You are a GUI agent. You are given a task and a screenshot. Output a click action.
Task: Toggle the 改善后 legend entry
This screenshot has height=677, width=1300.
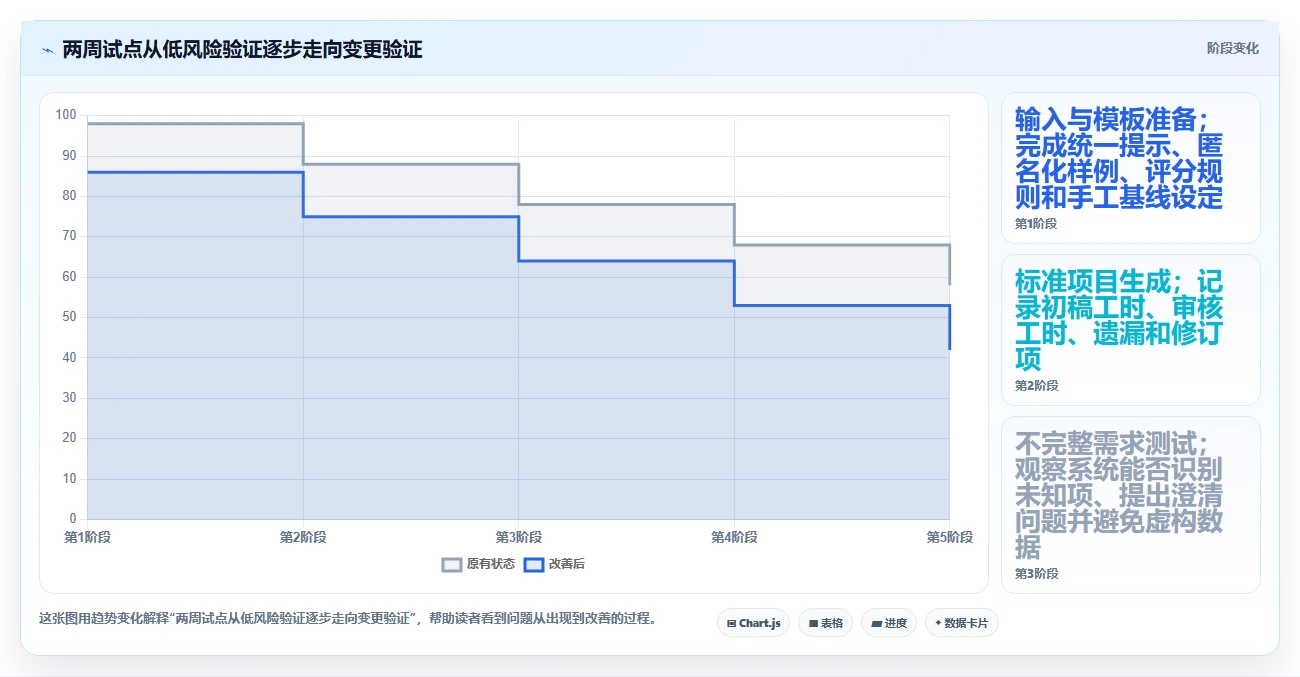(555, 564)
